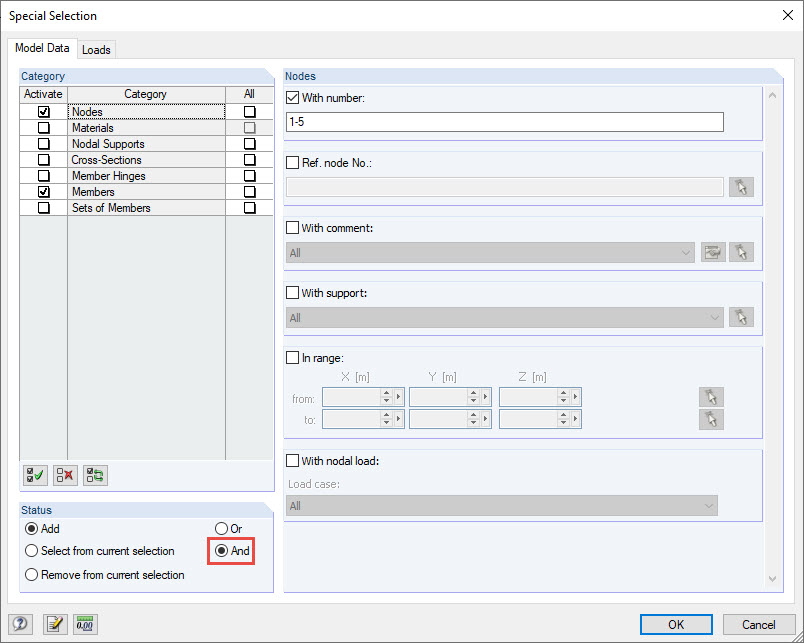Screen dimensions: 804x643
Task: Activate all categories with the check-all icon
Action: point(34,475)
